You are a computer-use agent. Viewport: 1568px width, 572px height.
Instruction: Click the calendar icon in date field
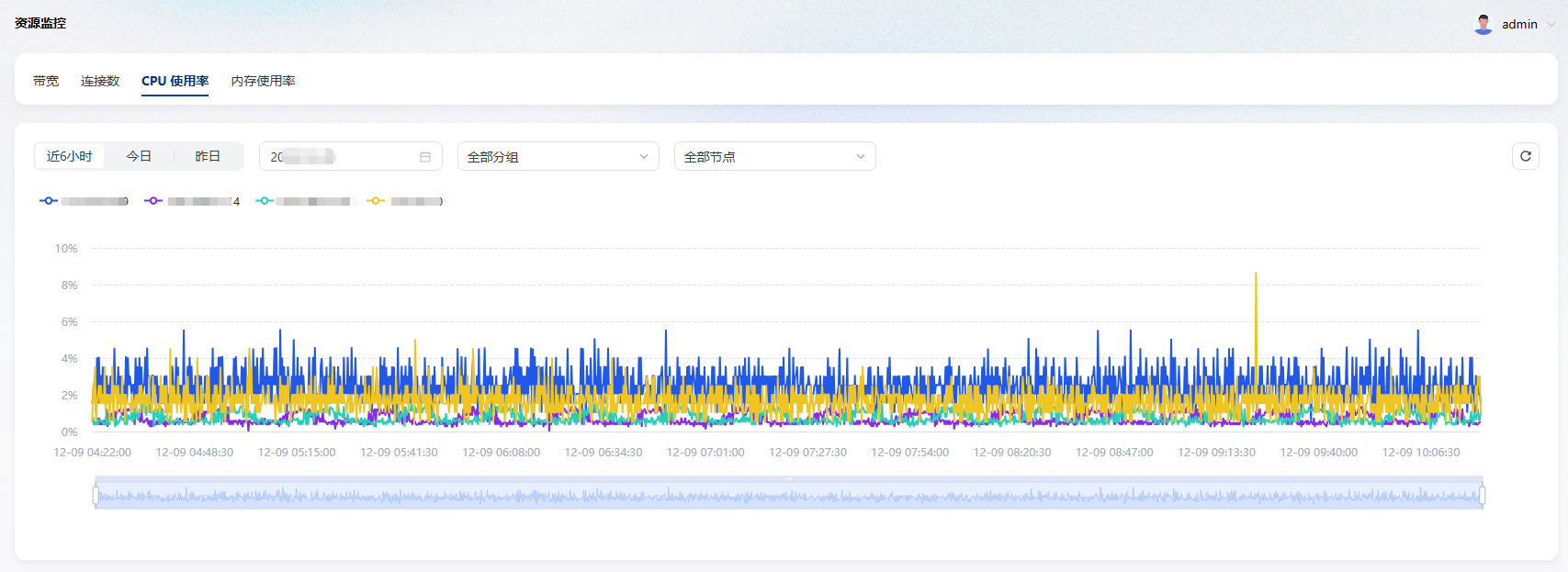425,157
